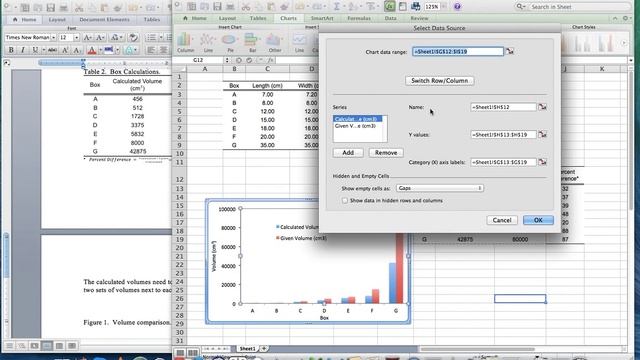Apply Italic in Word ribbon
The width and height of the screenshot is (640, 360).
[x=22, y=50]
